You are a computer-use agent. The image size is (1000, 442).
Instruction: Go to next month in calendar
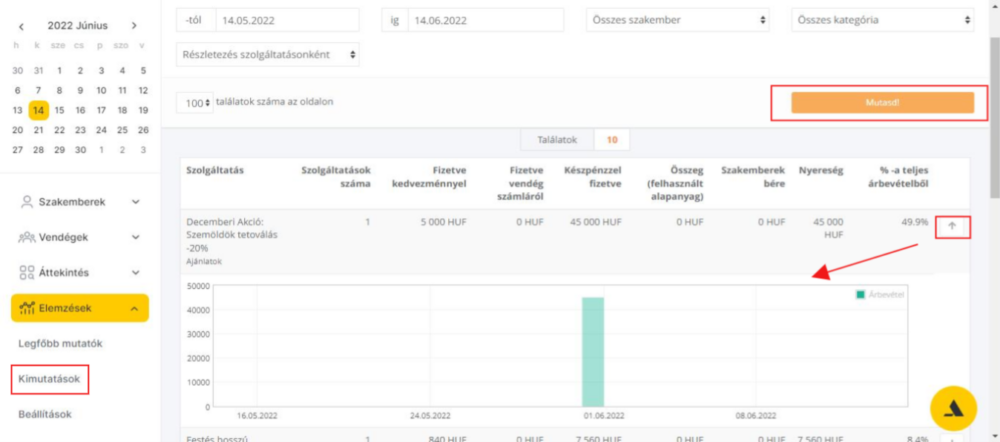pyautogui.click(x=135, y=26)
